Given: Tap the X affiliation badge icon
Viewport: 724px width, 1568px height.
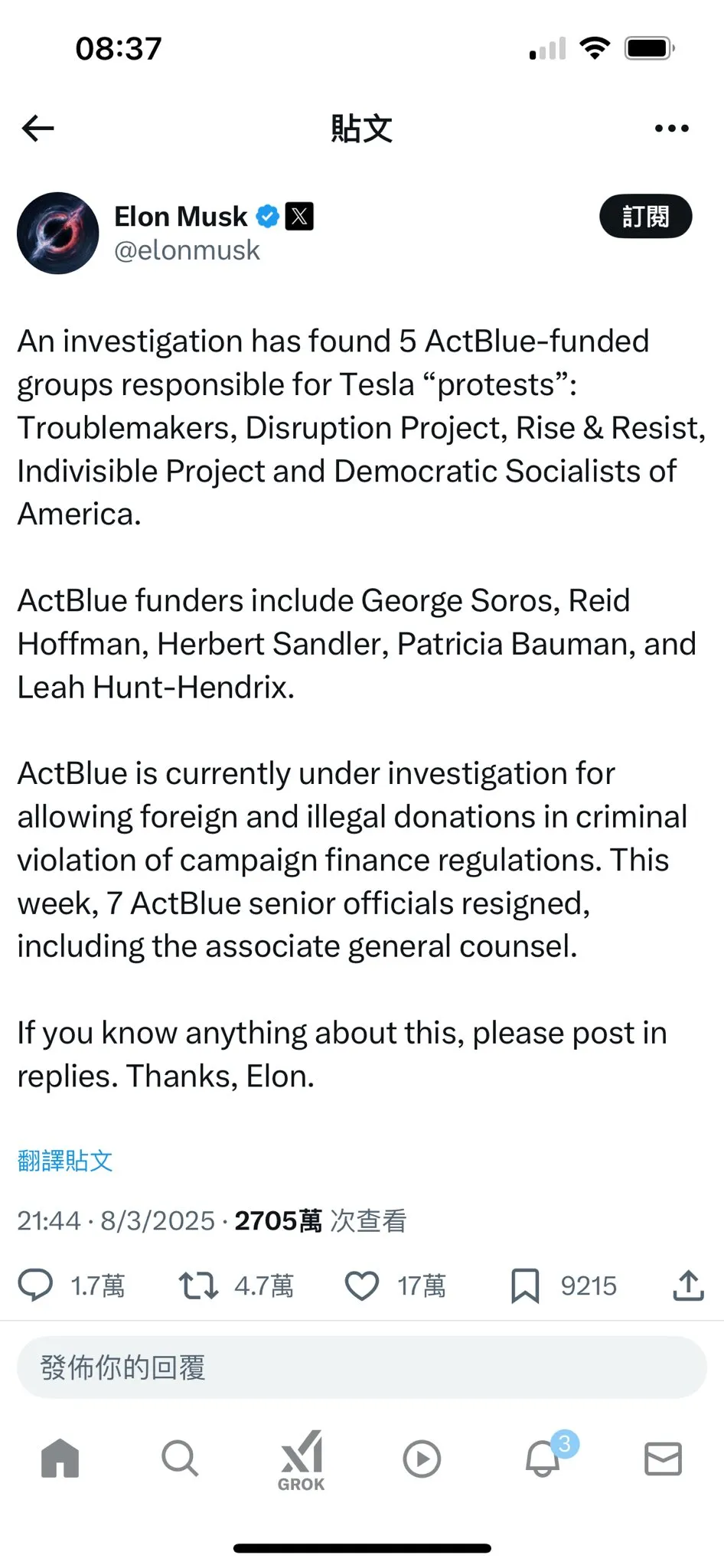Looking at the screenshot, I should (x=299, y=217).
